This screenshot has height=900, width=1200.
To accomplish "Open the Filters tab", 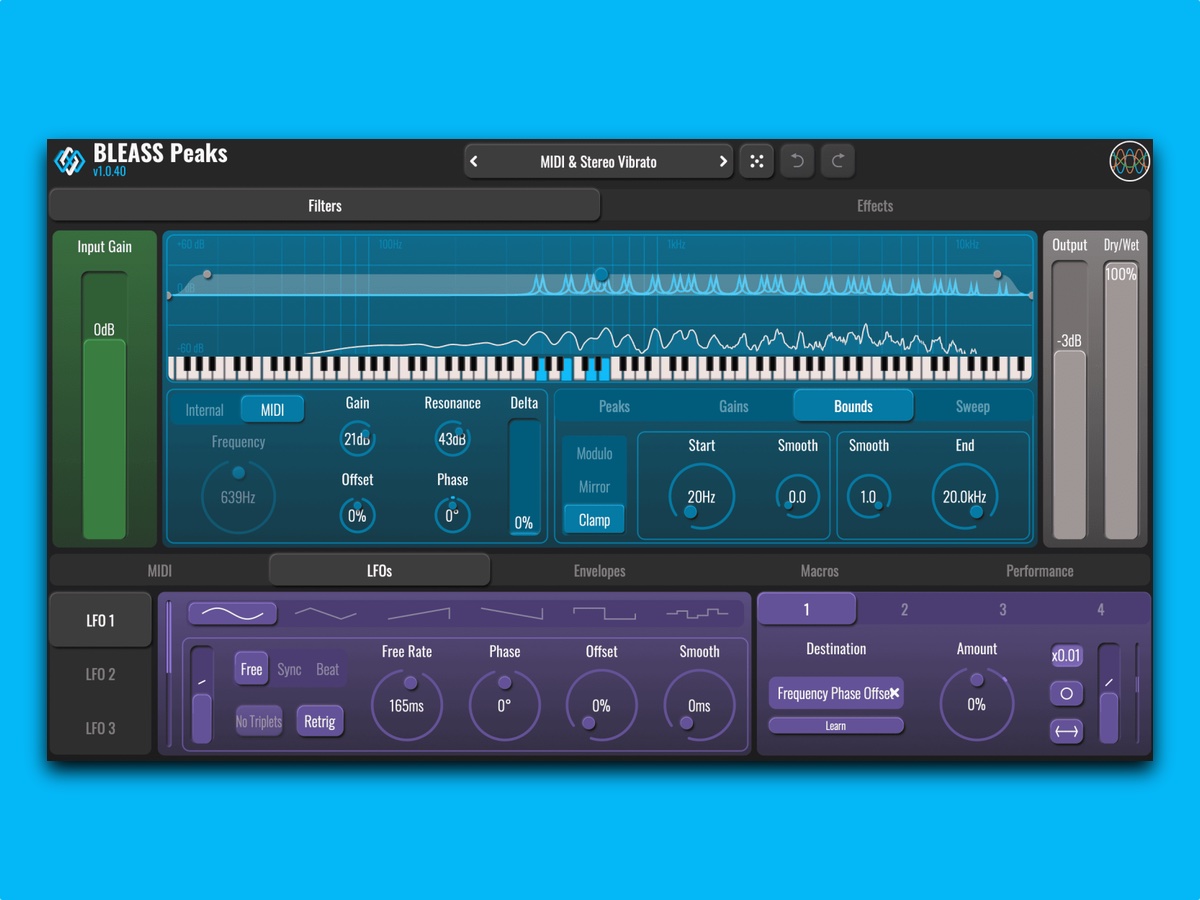I will pos(325,205).
